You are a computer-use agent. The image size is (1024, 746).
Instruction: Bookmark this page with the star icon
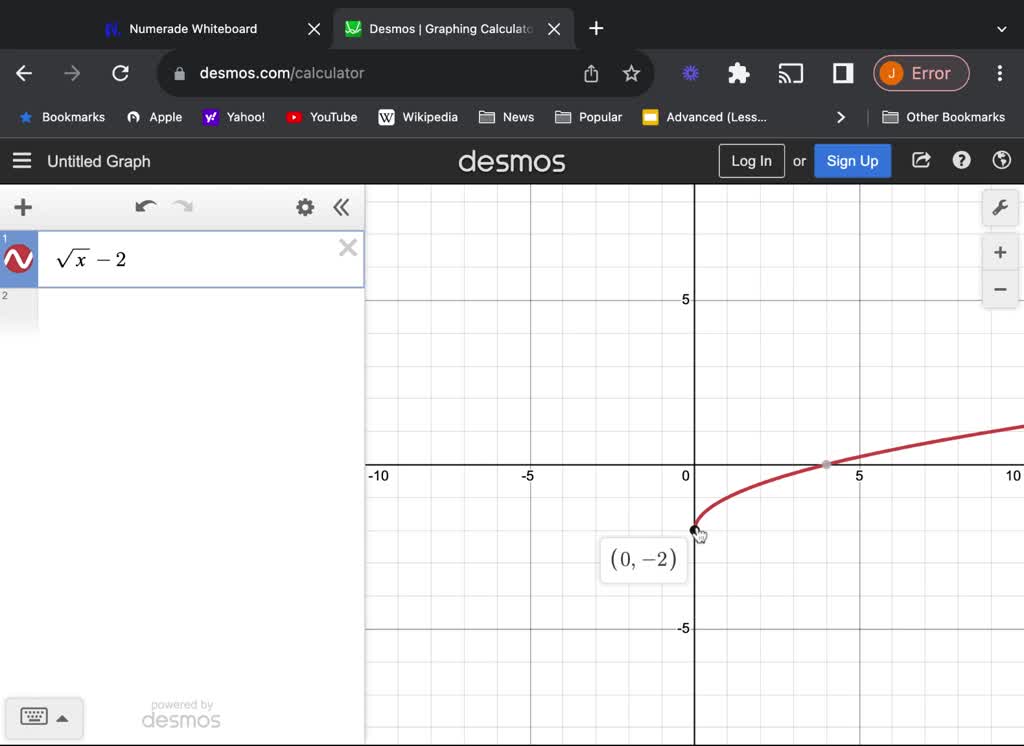631,73
